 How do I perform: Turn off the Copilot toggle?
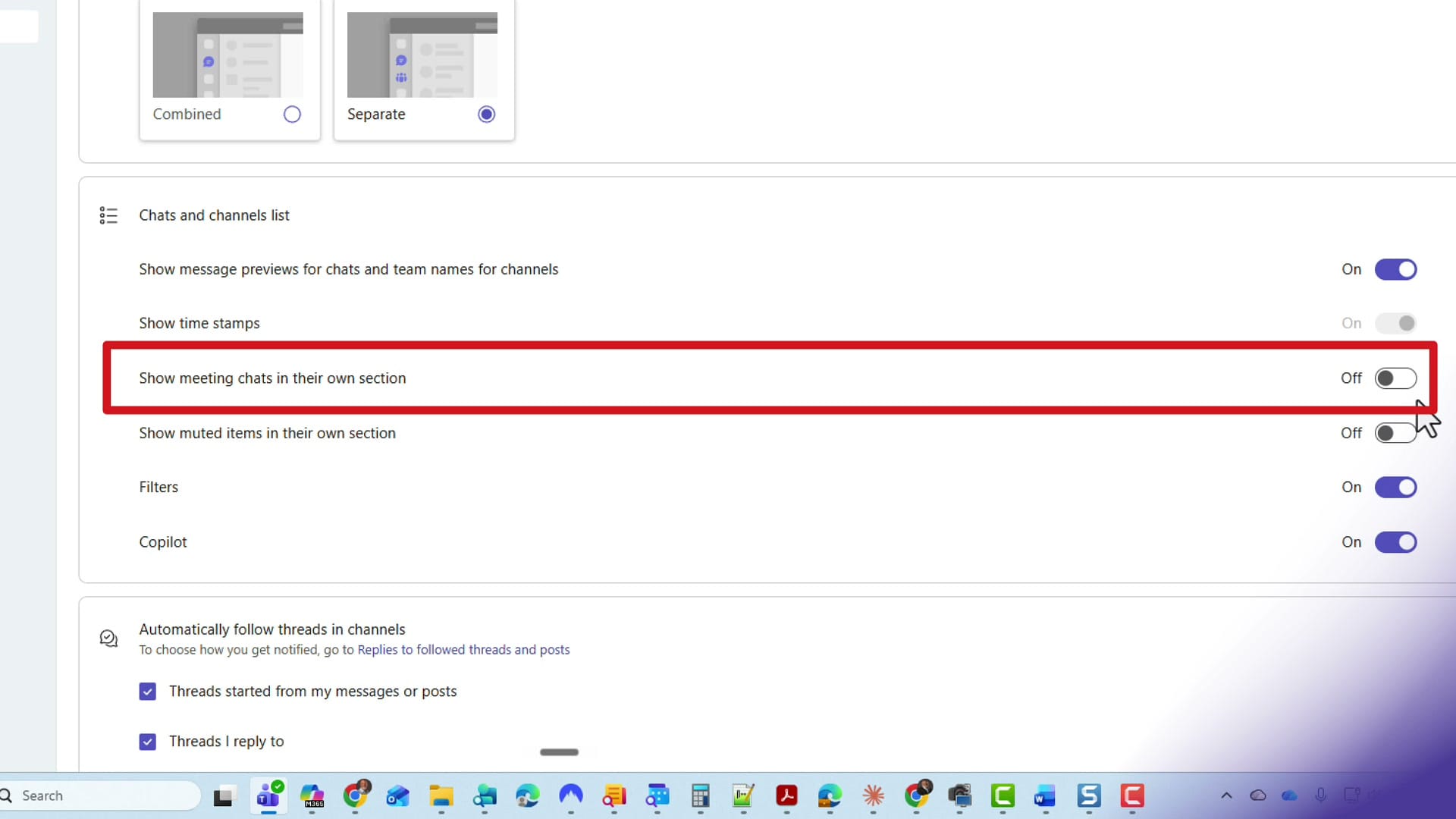click(1395, 542)
